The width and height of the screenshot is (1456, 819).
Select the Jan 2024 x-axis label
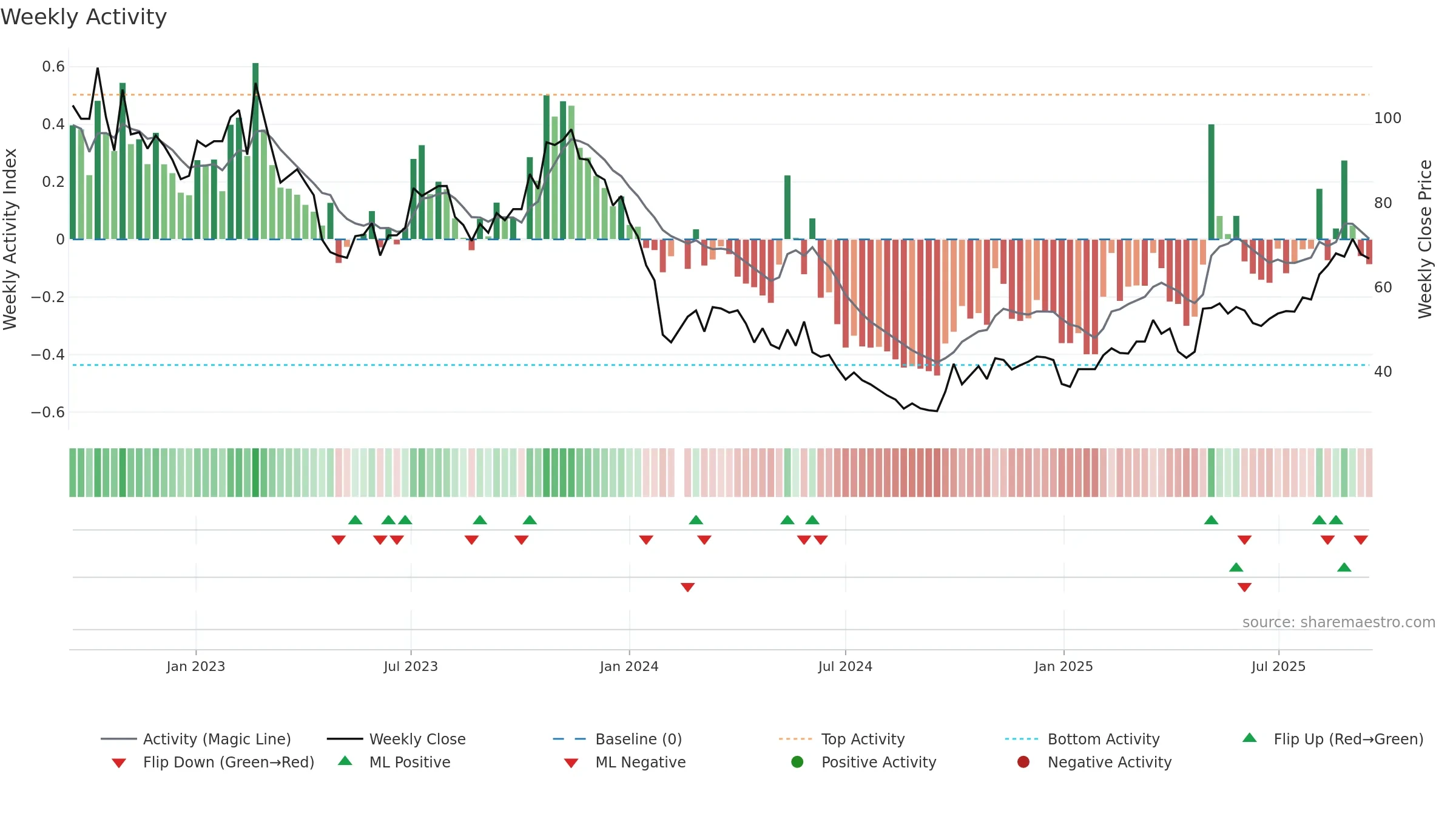(x=629, y=666)
